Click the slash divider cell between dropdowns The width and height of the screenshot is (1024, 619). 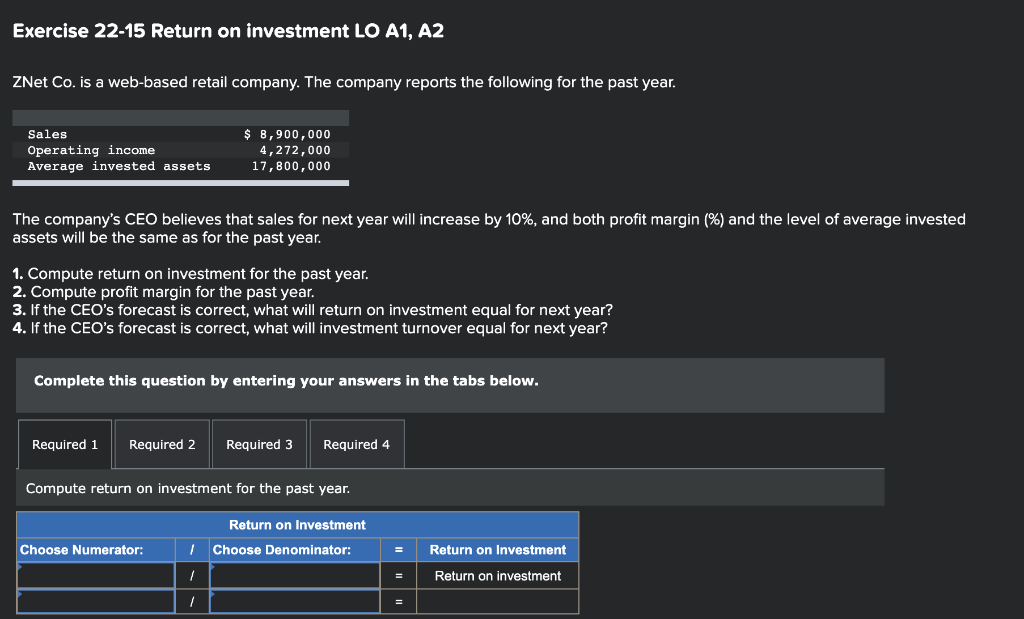[193, 574]
